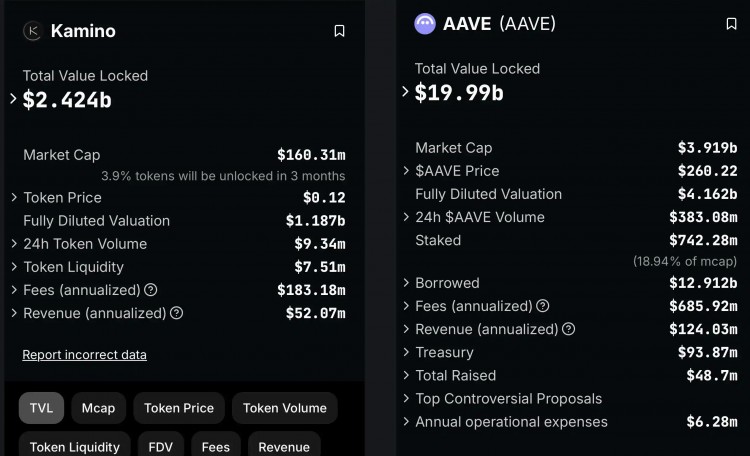Bookmark the AAVE protocol
This screenshot has width=750, height=456.
coord(731,24)
